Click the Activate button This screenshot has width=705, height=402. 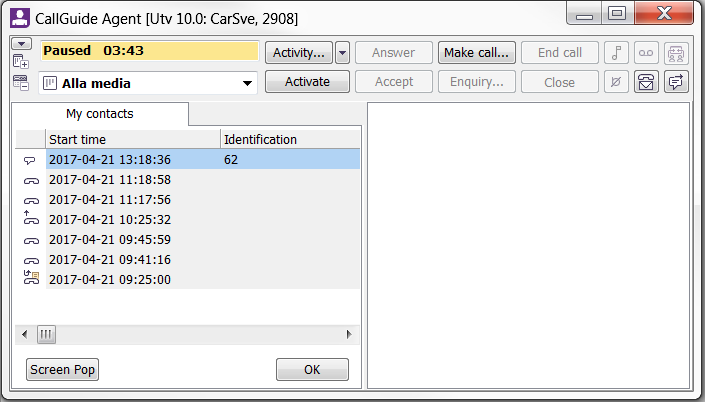307,82
